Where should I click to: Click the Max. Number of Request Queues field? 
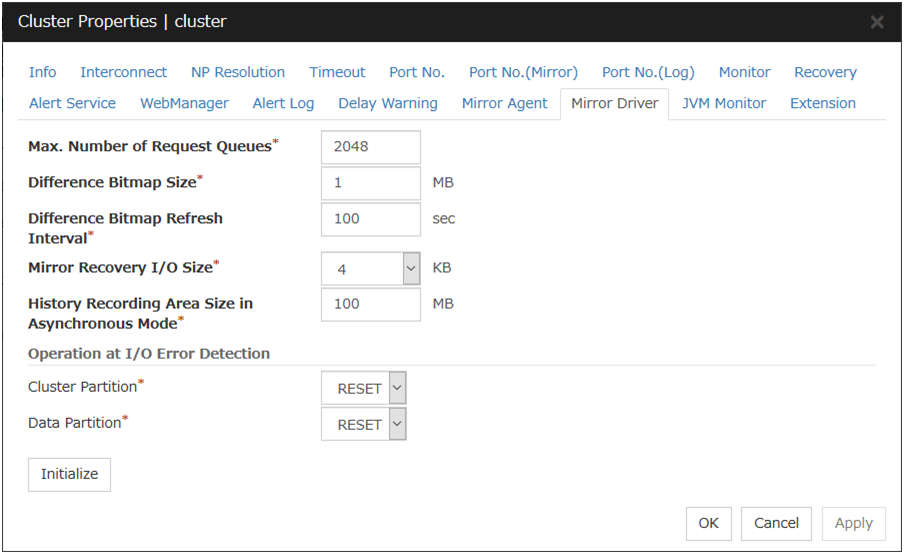pos(370,147)
